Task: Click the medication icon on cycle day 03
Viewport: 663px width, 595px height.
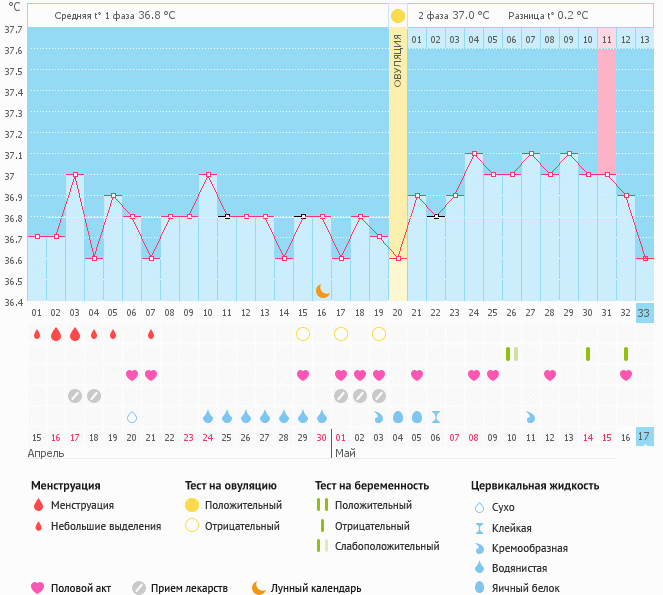Action: coord(75,395)
